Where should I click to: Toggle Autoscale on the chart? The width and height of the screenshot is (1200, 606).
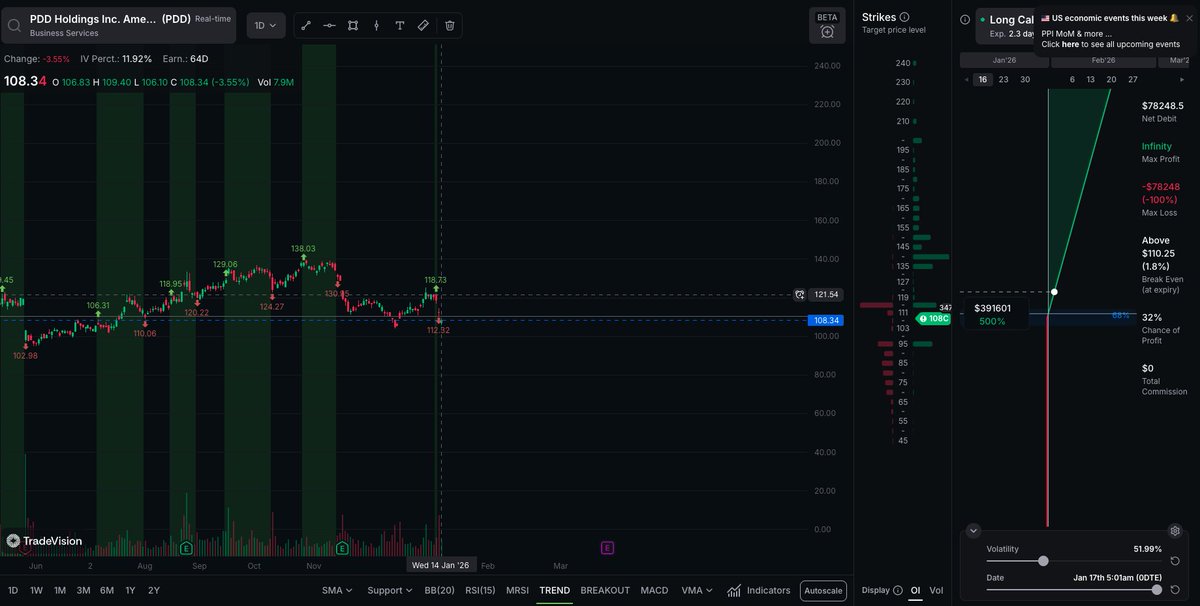coord(823,591)
